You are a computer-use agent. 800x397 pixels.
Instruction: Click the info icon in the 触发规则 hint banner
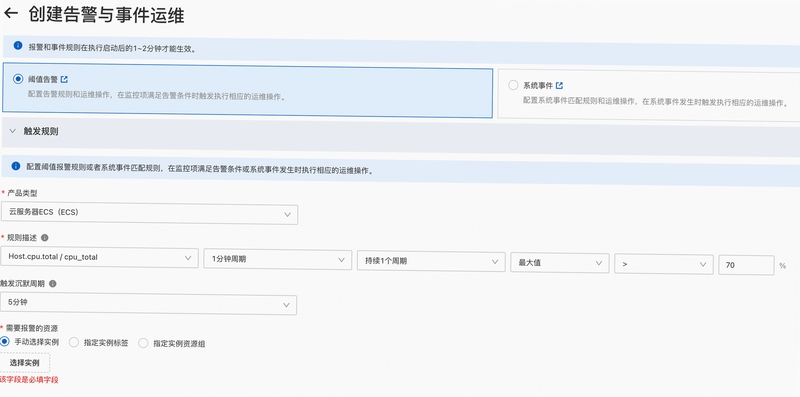tap(16, 166)
